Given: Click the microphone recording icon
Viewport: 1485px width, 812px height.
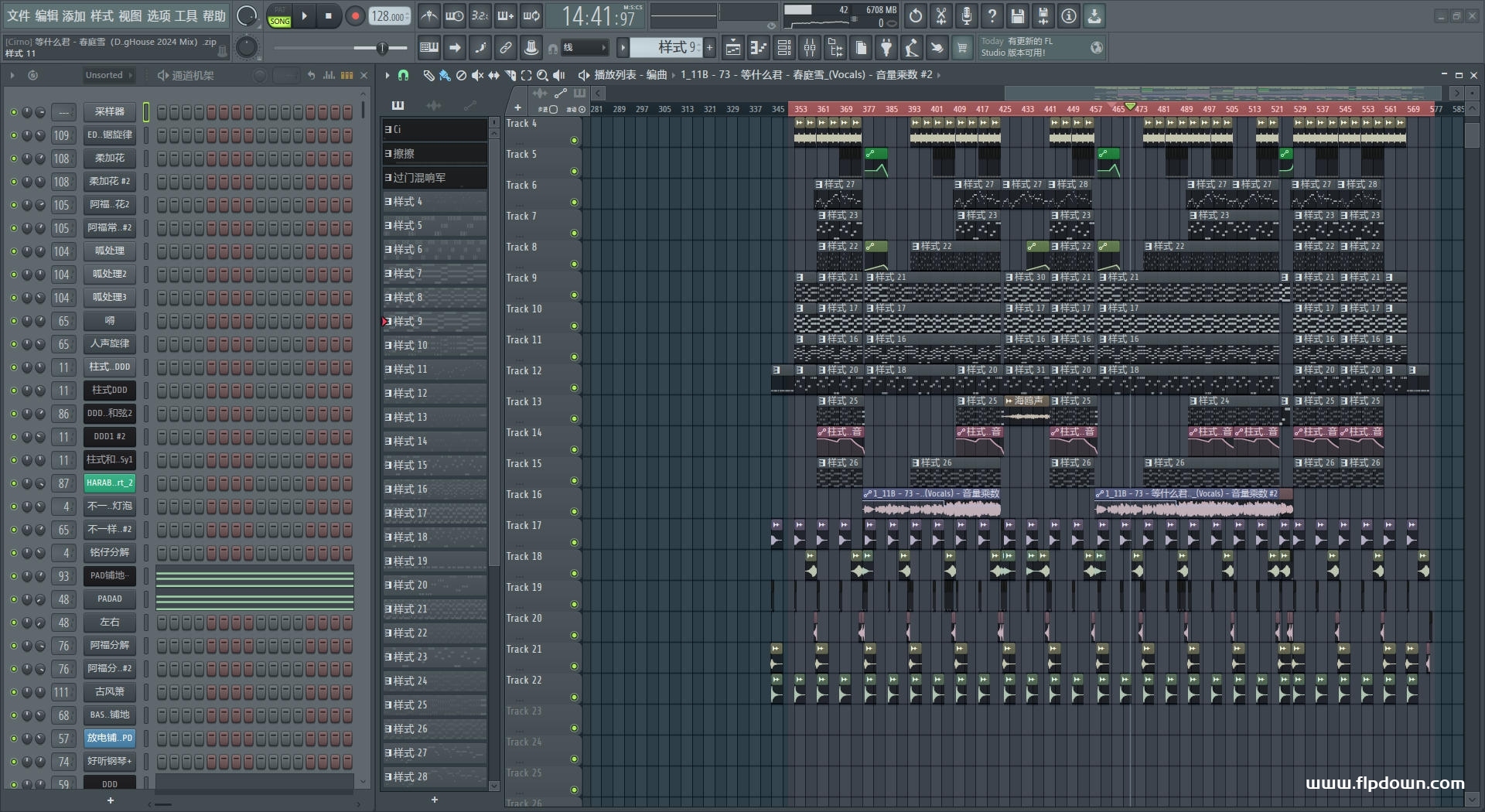Looking at the screenshot, I should pos(967,15).
